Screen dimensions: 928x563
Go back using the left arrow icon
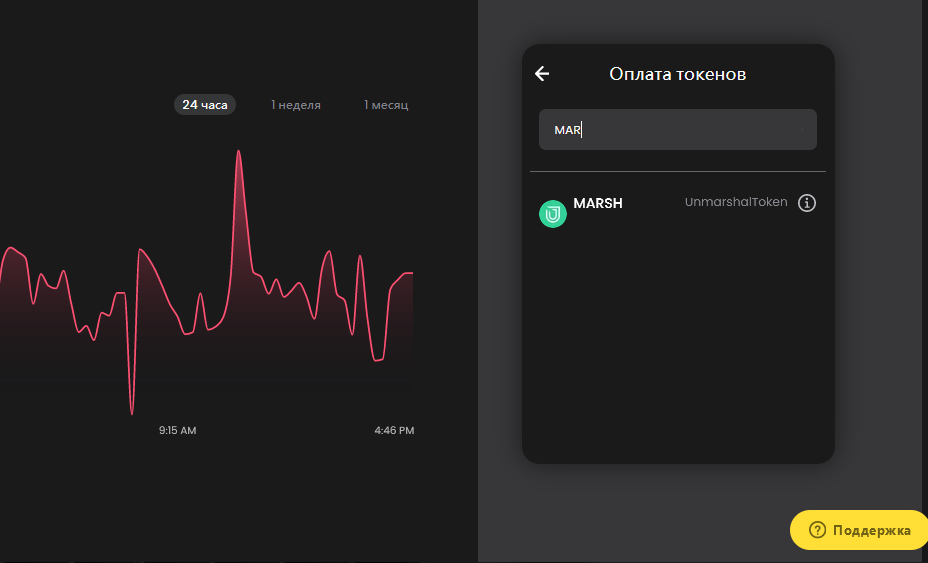(x=542, y=73)
